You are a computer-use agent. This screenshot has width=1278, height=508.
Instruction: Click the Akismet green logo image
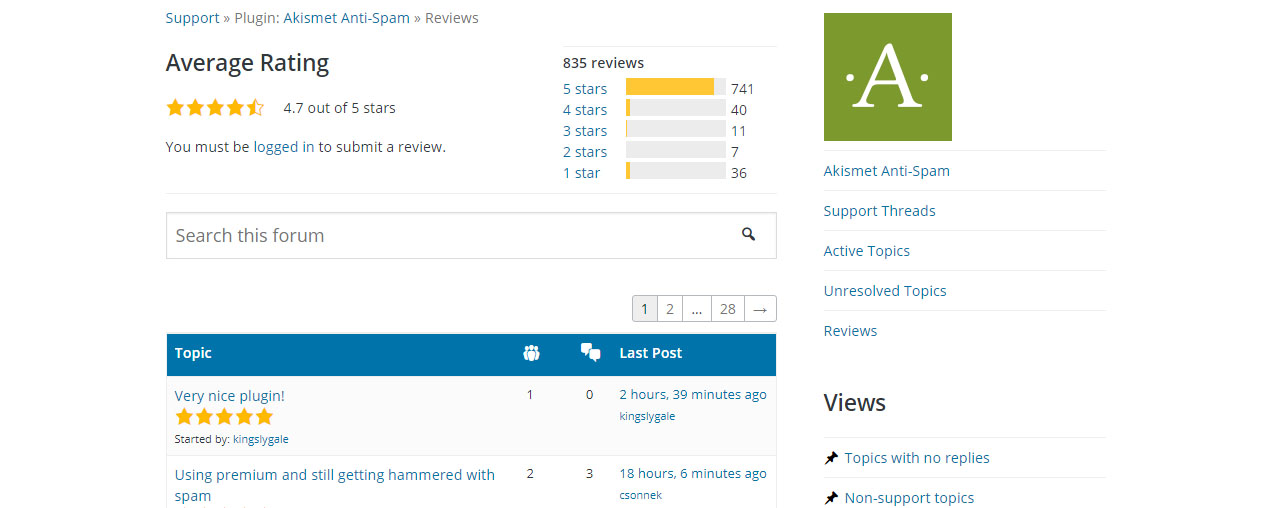click(x=887, y=77)
